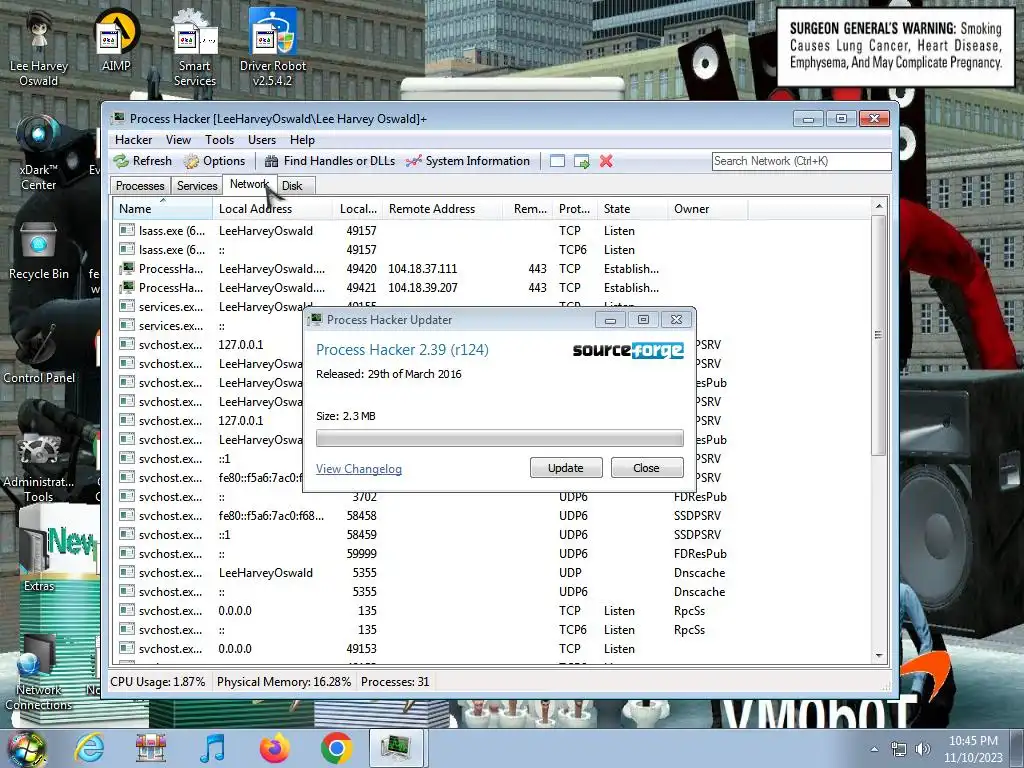Show hidden tray icons arrow

[x=874, y=749]
